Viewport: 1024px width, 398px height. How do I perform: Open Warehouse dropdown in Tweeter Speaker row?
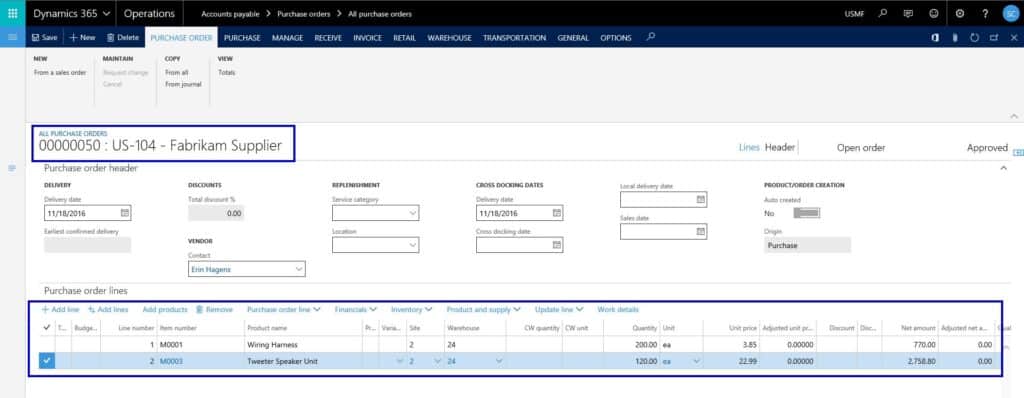(x=499, y=361)
